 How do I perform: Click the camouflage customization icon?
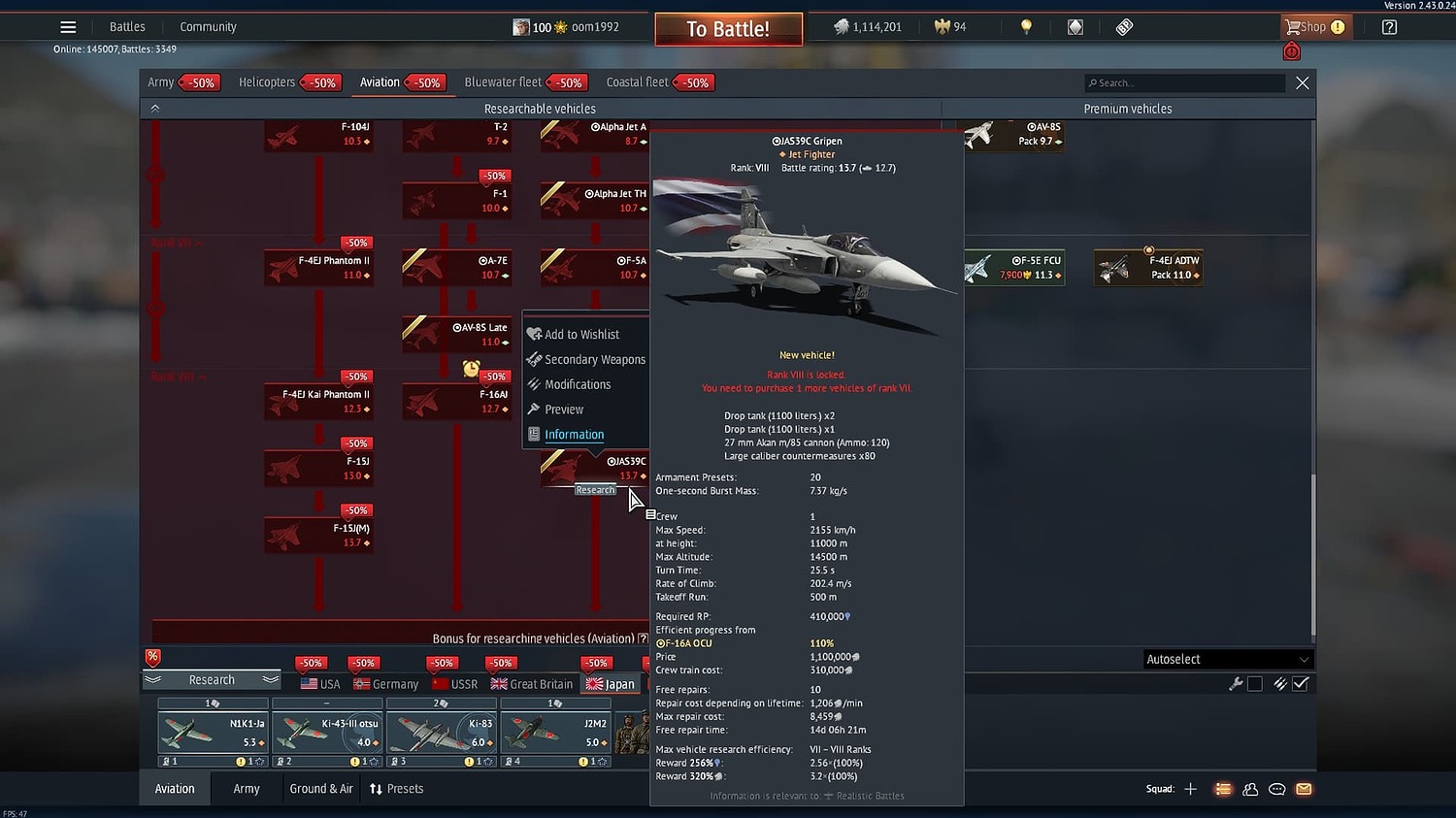tap(1280, 682)
